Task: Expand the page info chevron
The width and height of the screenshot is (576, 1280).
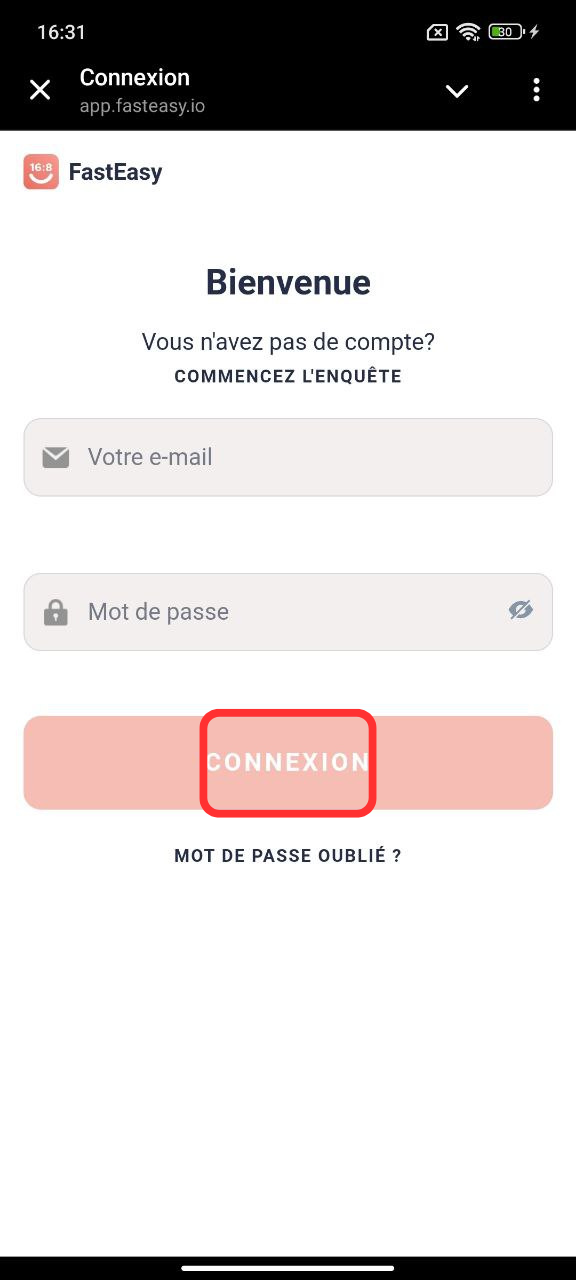Action: (x=457, y=91)
